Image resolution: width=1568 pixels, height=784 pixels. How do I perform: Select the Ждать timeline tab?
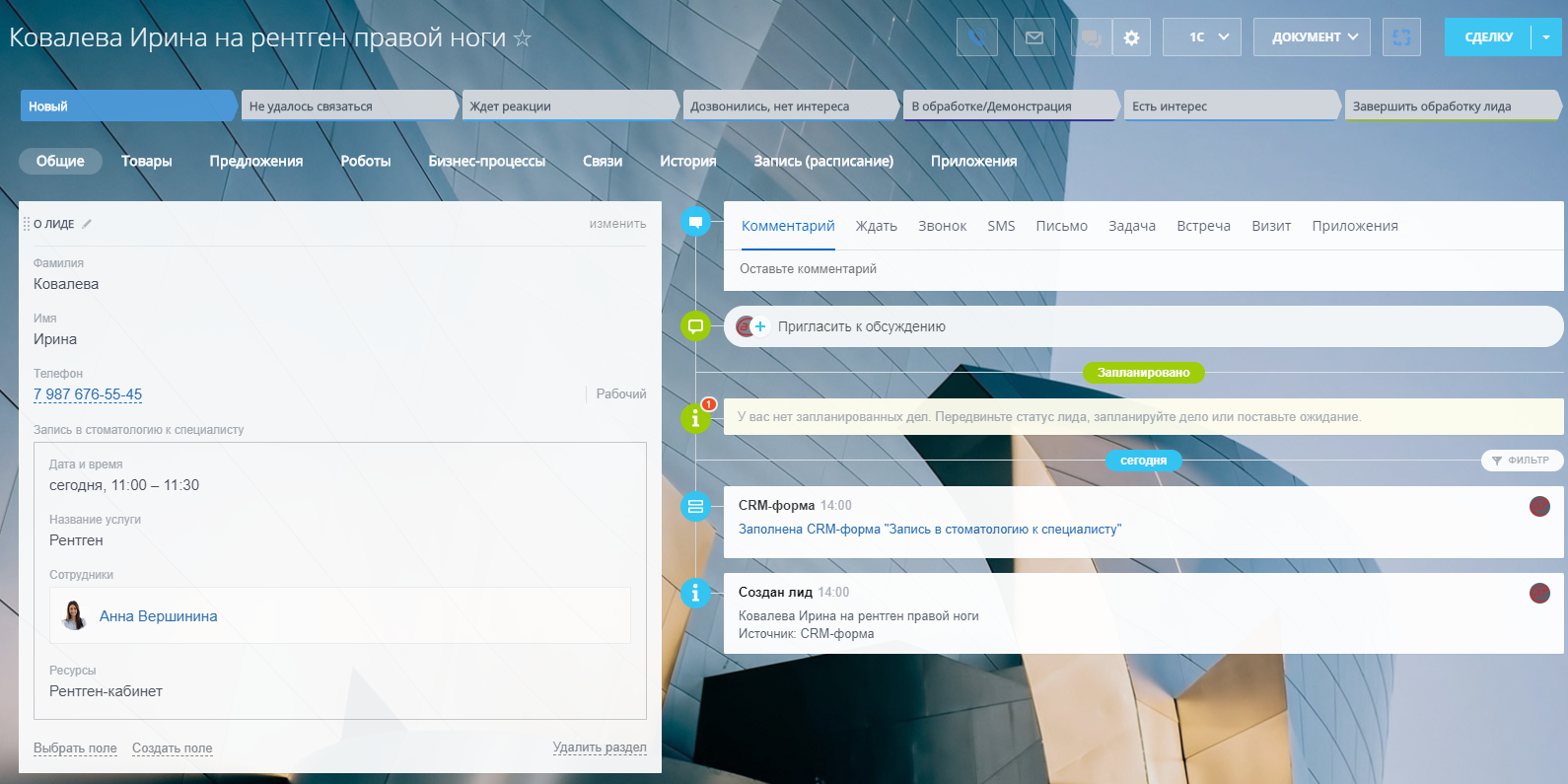[x=877, y=226]
